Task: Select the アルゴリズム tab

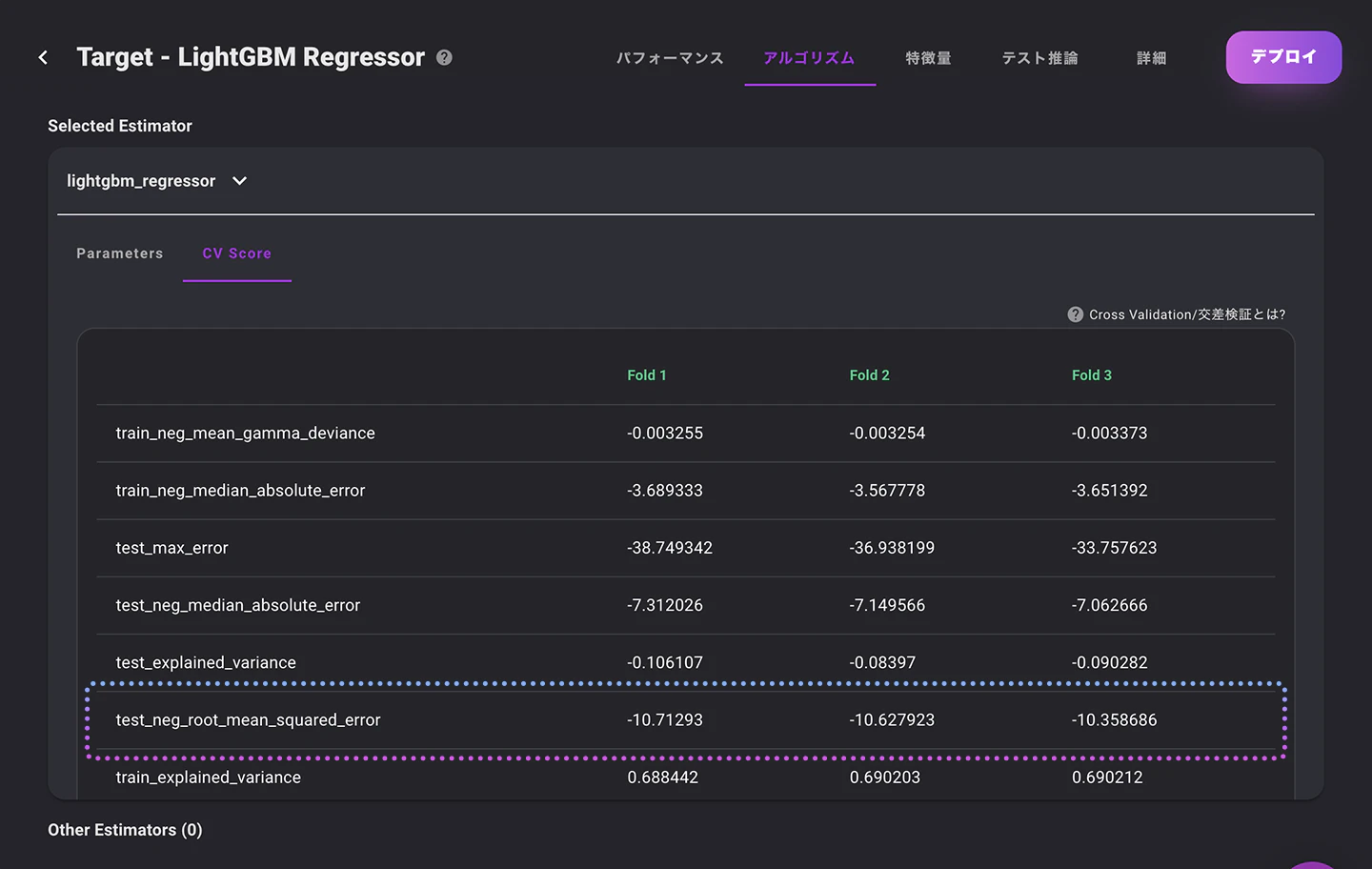Action: [x=809, y=58]
